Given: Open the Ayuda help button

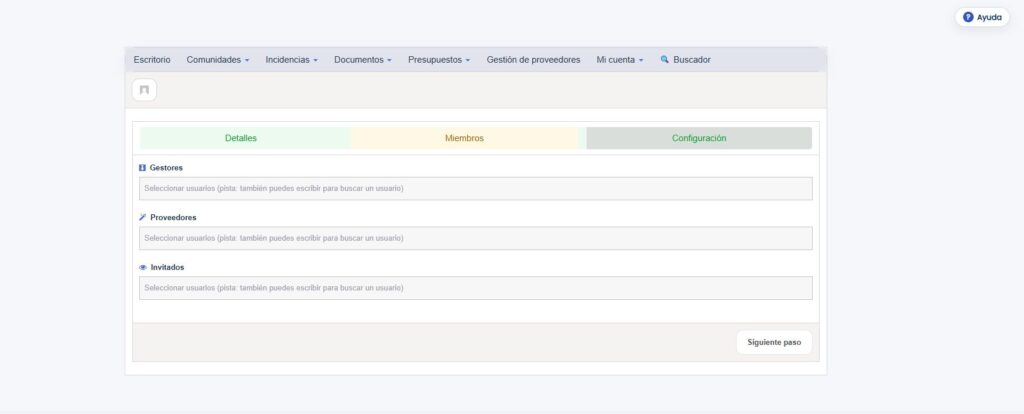Looking at the screenshot, I should tap(982, 18).
